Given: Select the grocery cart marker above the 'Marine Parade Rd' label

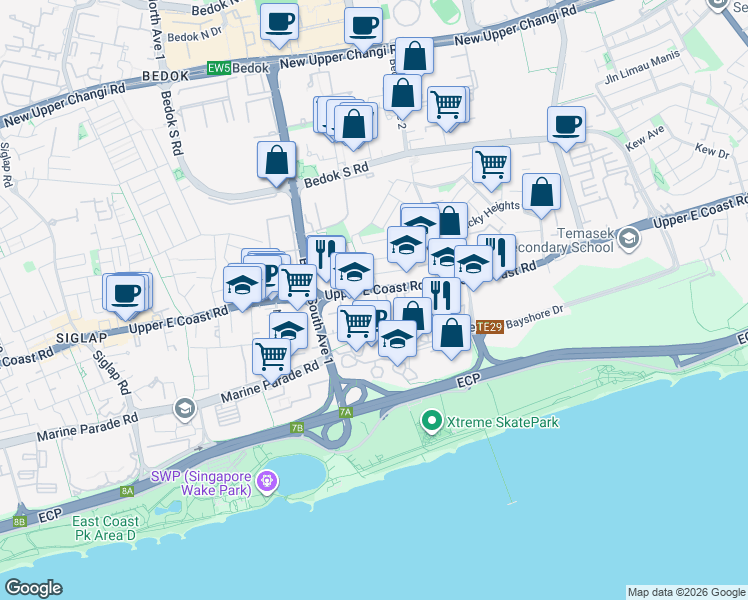Looking at the screenshot, I should pos(271,358).
